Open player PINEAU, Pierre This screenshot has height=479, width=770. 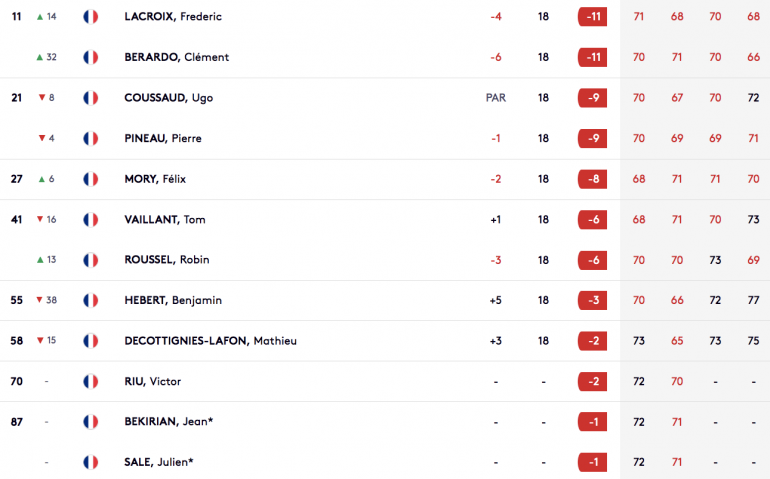click(x=163, y=139)
